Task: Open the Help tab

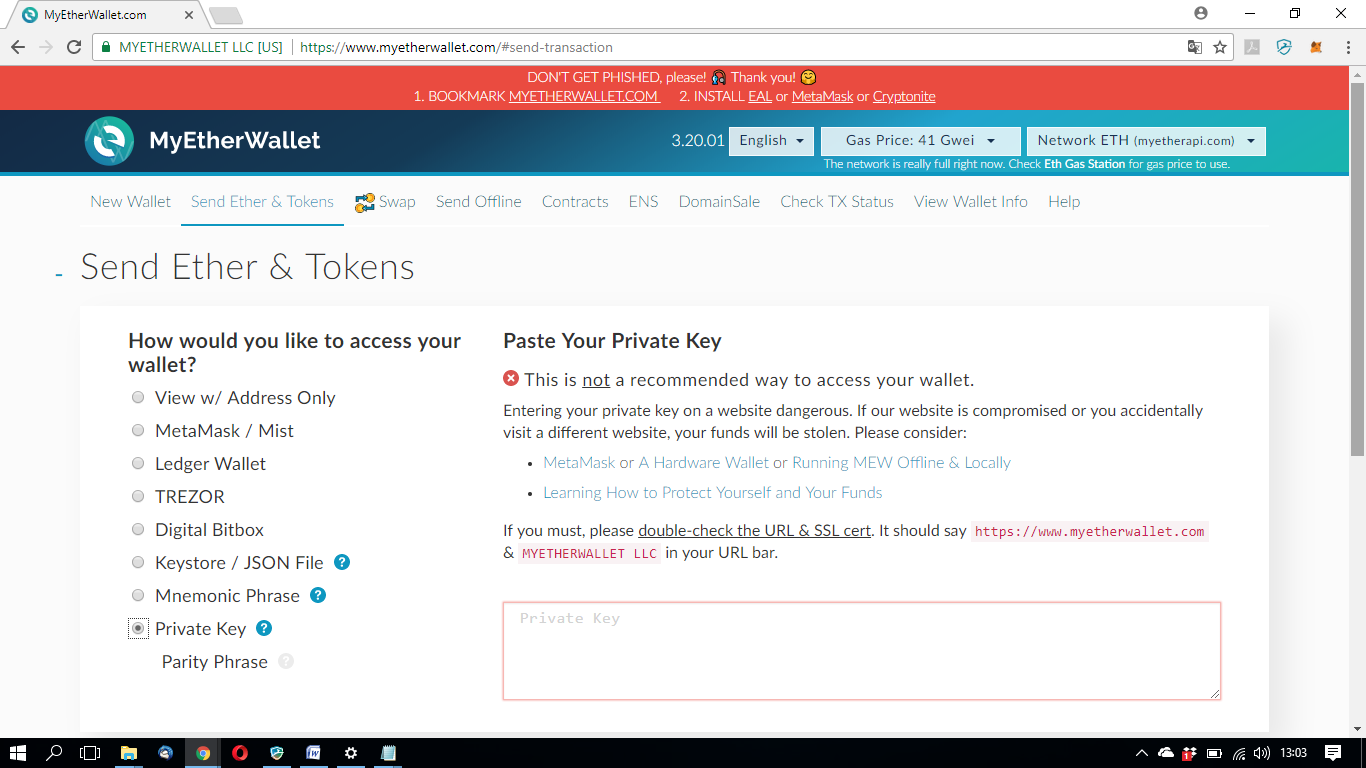Action: click(x=1064, y=202)
